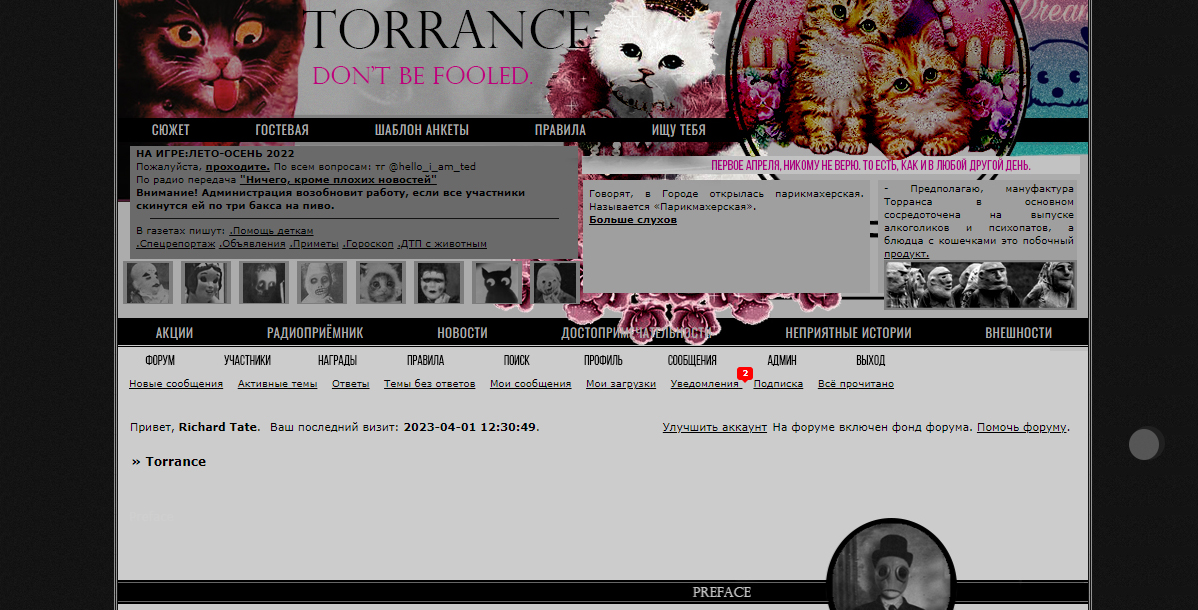The height and width of the screenshot is (610, 1198).
Task: Open the СЮЖЕТ banner link
Action: coord(170,130)
